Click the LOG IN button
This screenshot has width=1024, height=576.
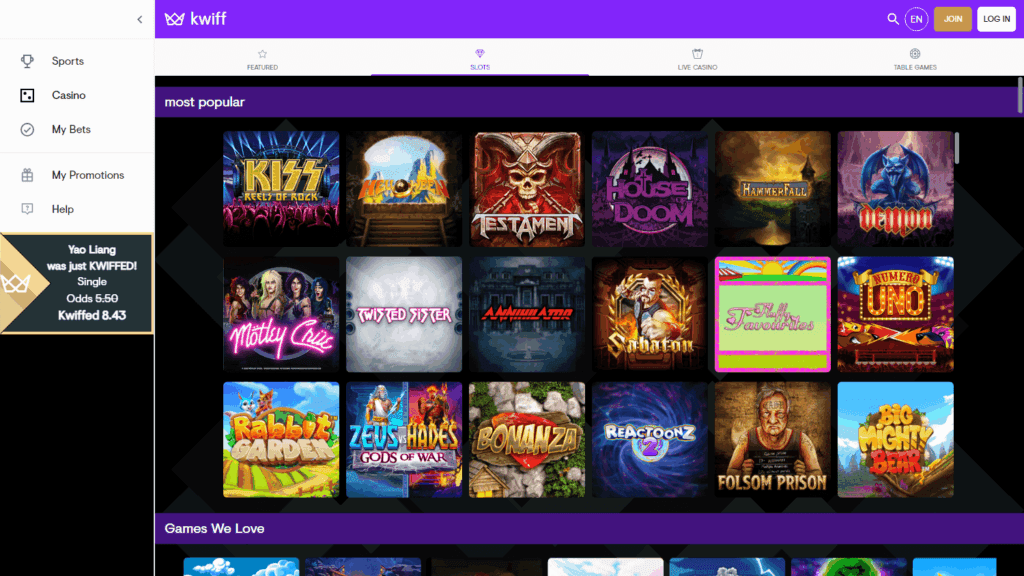pos(997,19)
